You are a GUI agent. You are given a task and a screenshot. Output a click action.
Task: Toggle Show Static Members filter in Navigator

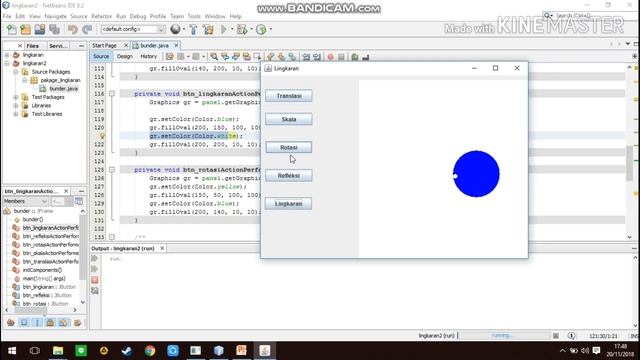pyautogui.click(x=37, y=323)
